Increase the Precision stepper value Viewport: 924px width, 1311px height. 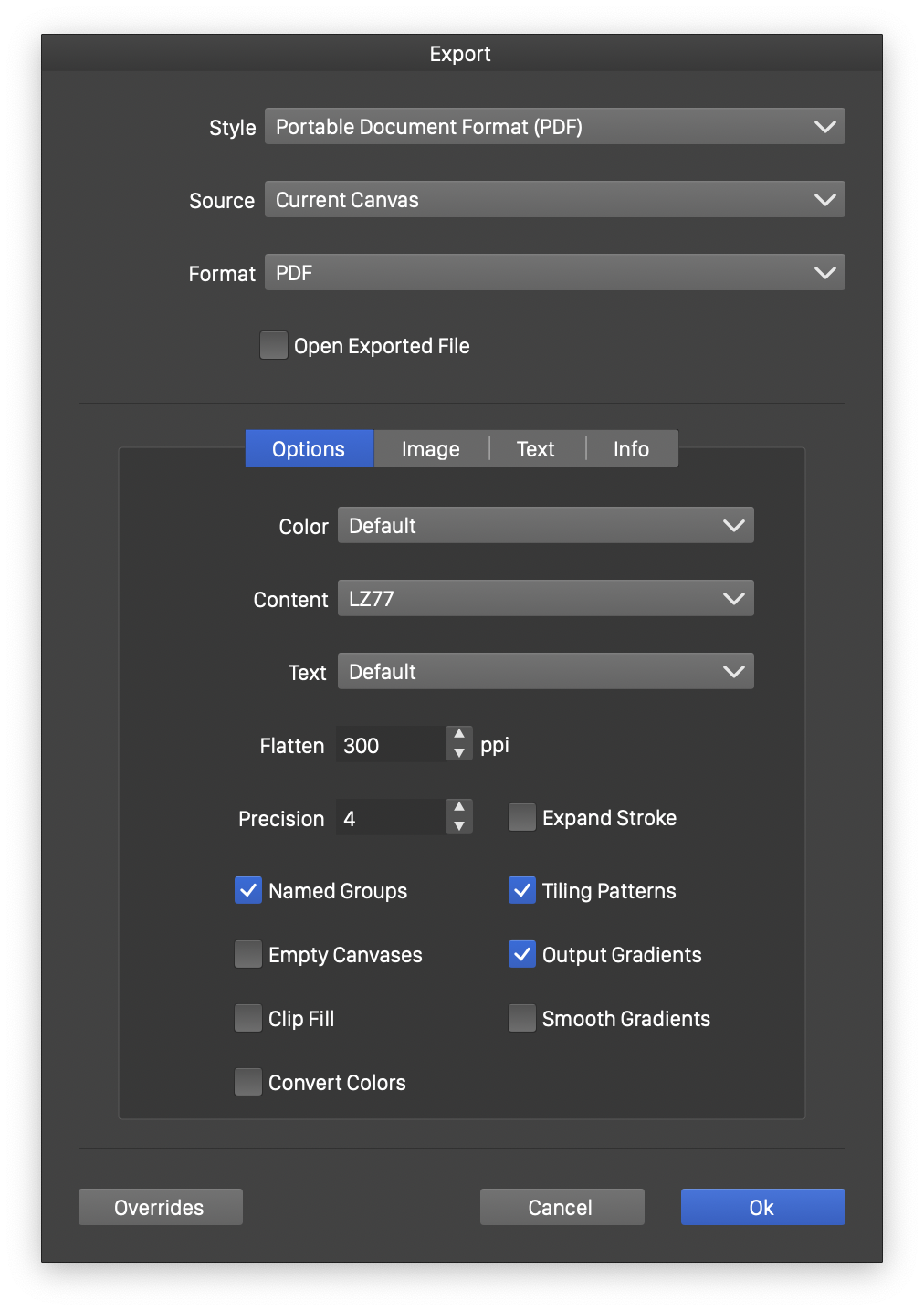click(459, 807)
